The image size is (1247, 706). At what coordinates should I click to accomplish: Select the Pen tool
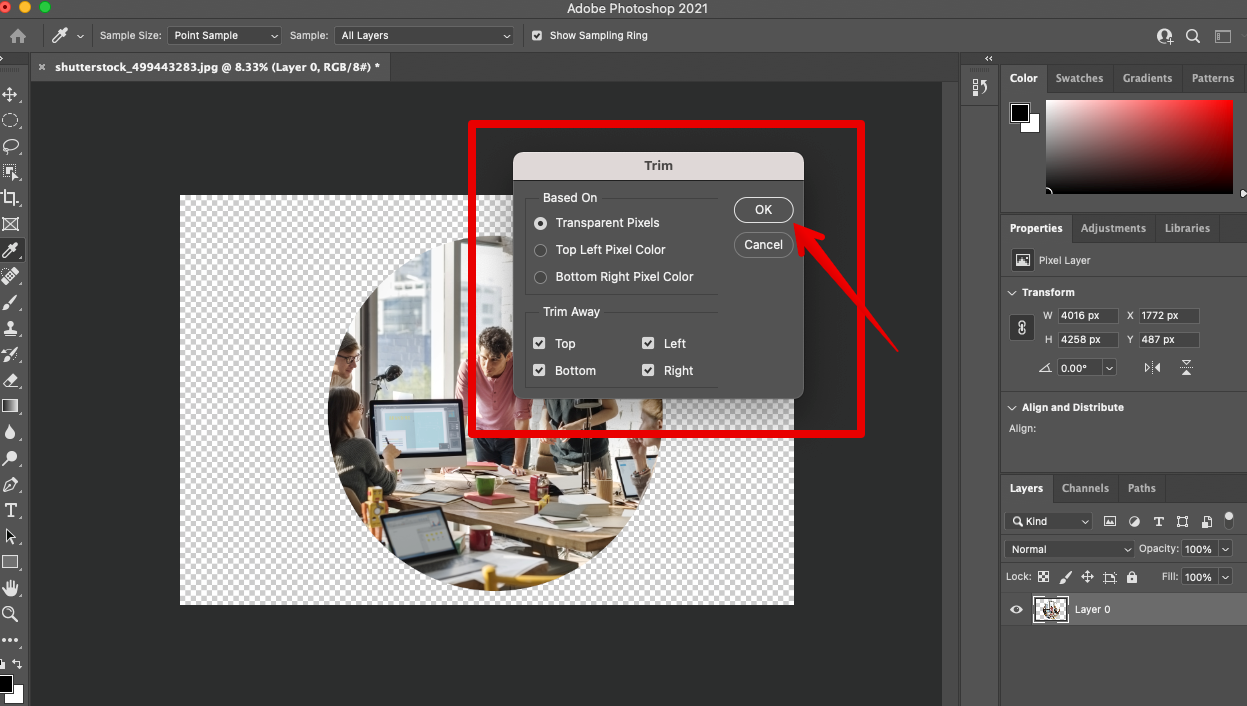pos(10,484)
